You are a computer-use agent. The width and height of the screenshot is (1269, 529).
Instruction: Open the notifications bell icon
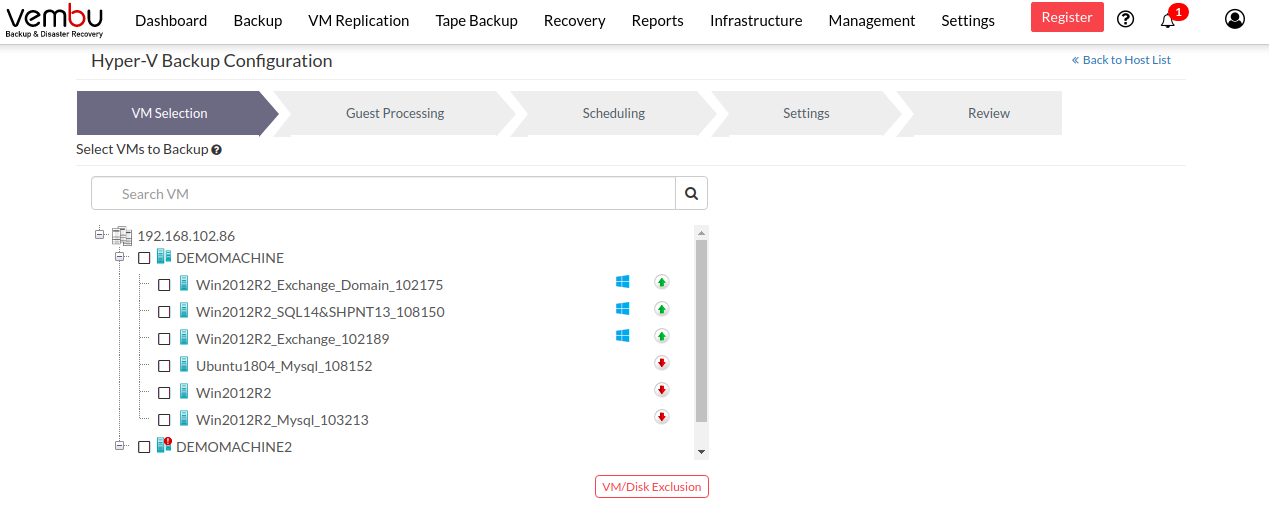[x=1168, y=20]
